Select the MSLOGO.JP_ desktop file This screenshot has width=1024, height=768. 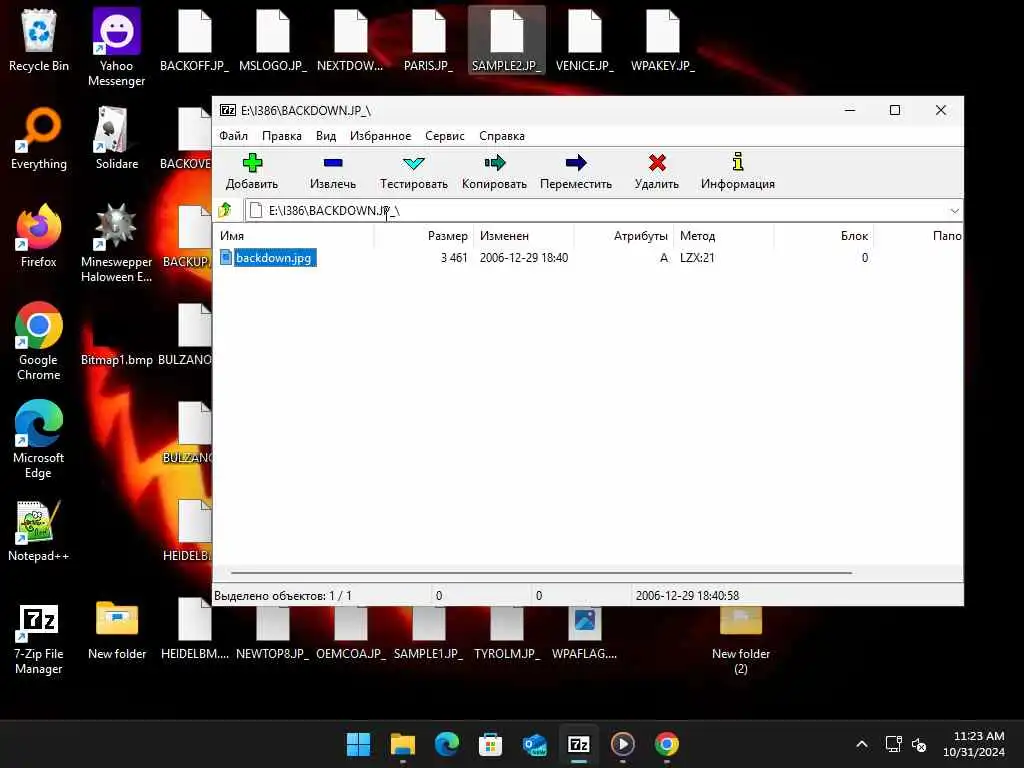coord(272,40)
